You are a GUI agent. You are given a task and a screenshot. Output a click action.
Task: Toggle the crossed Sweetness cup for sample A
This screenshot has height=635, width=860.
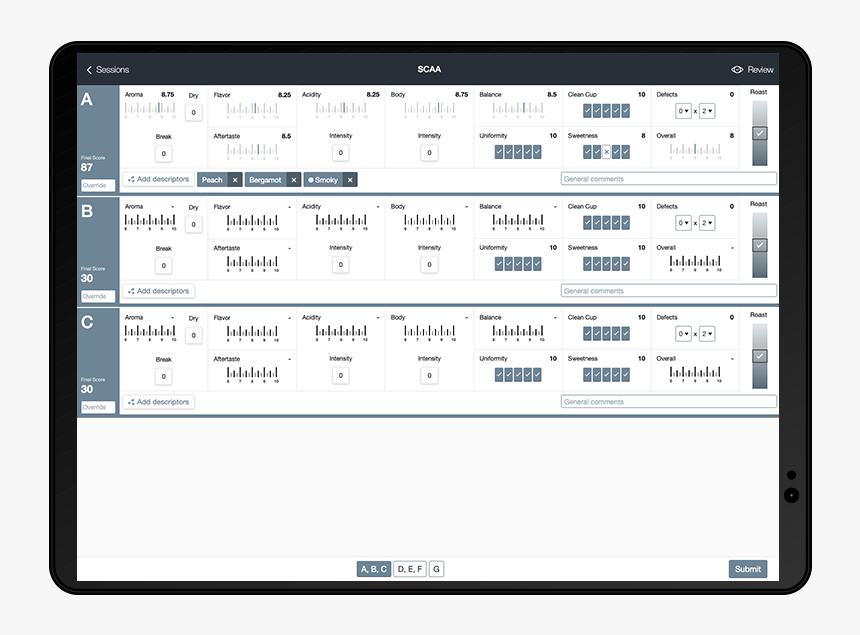point(606,152)
